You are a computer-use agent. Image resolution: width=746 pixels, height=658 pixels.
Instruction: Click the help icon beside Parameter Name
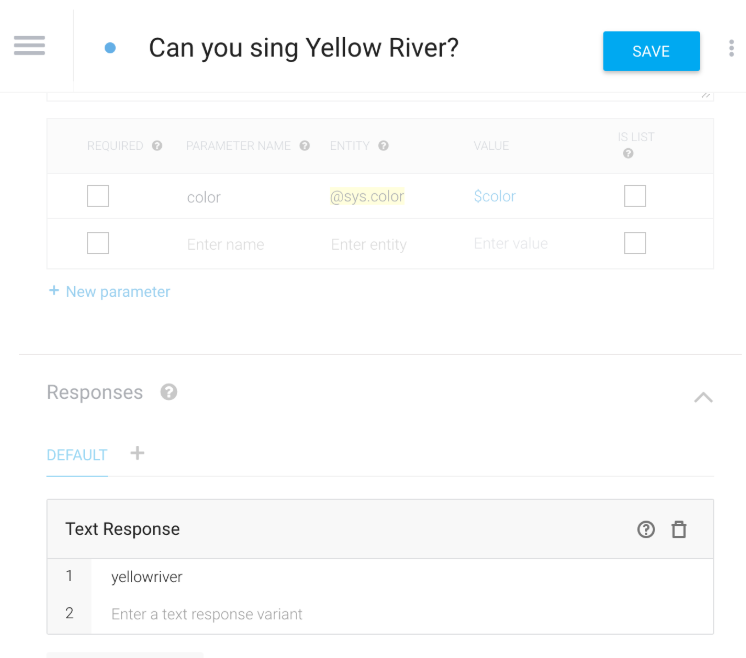click(304, 146)
